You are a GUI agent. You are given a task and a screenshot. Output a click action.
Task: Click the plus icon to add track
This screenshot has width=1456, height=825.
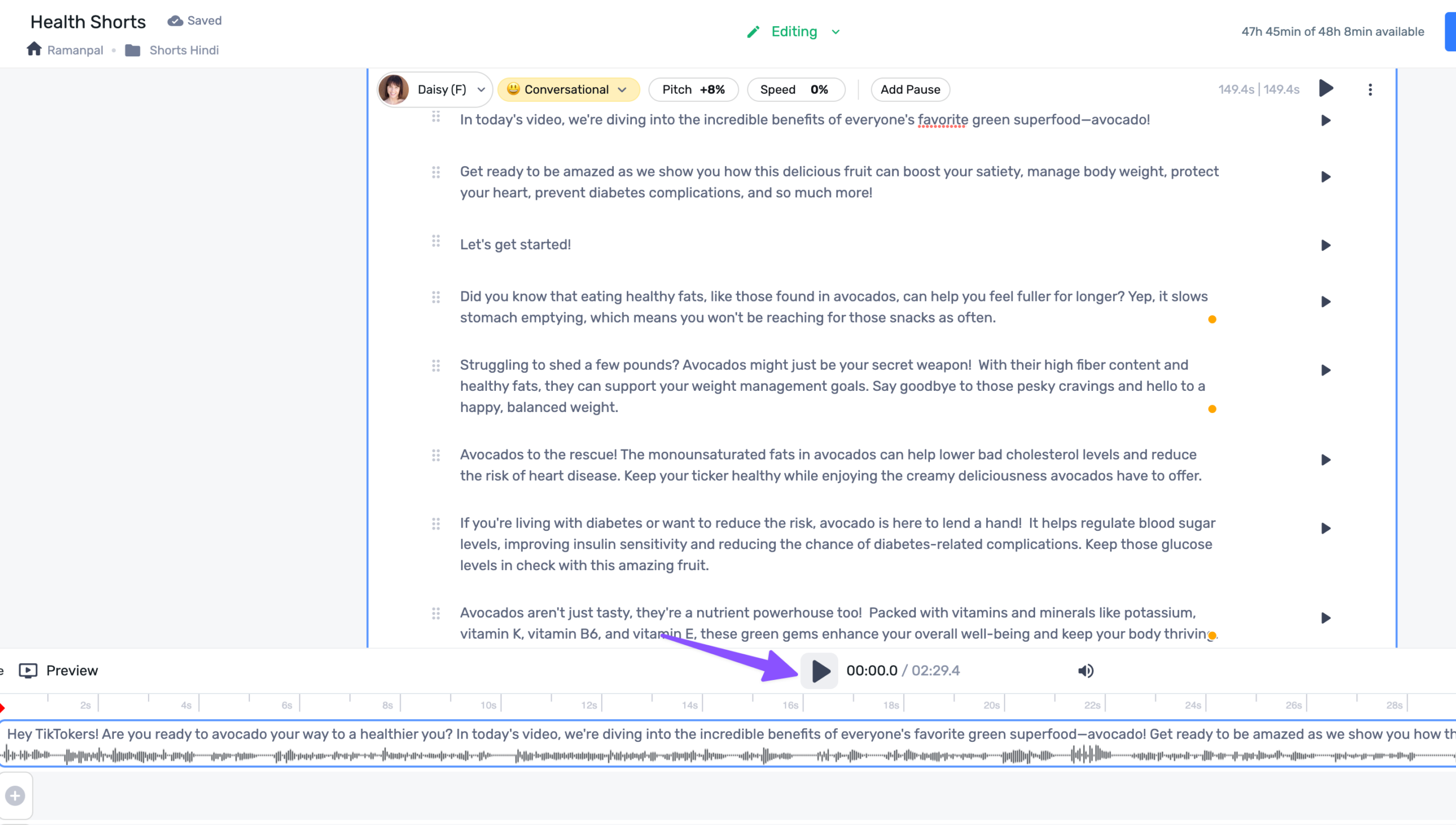[x=15, y=795]
